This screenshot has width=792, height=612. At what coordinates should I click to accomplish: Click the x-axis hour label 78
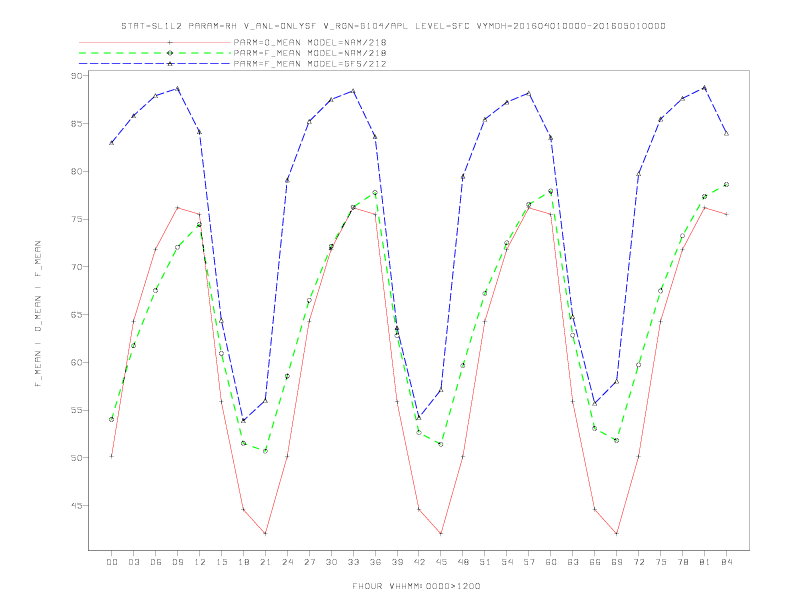click(683, 562)
